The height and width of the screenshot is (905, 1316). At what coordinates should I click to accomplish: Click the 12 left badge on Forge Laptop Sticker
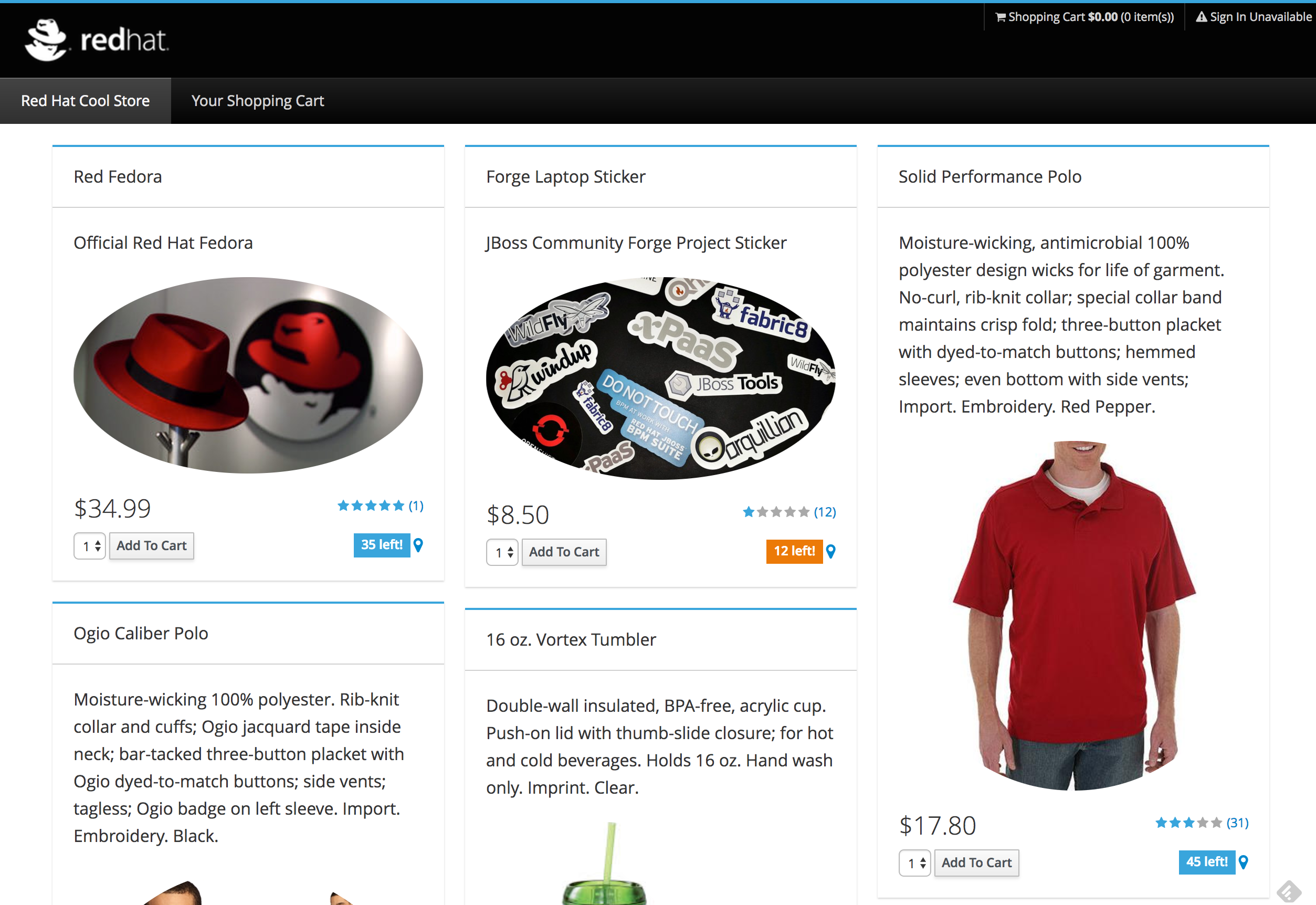click(x=795, y=551)
